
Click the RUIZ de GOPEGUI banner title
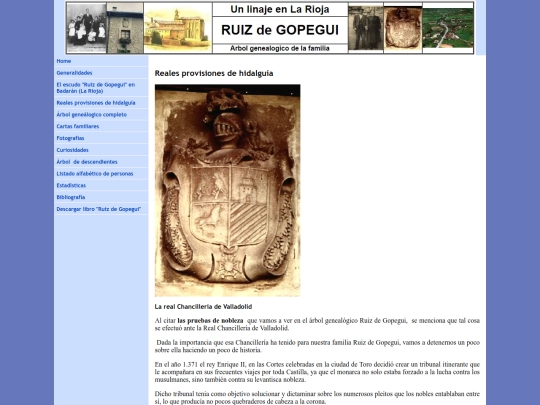[280, 30]
